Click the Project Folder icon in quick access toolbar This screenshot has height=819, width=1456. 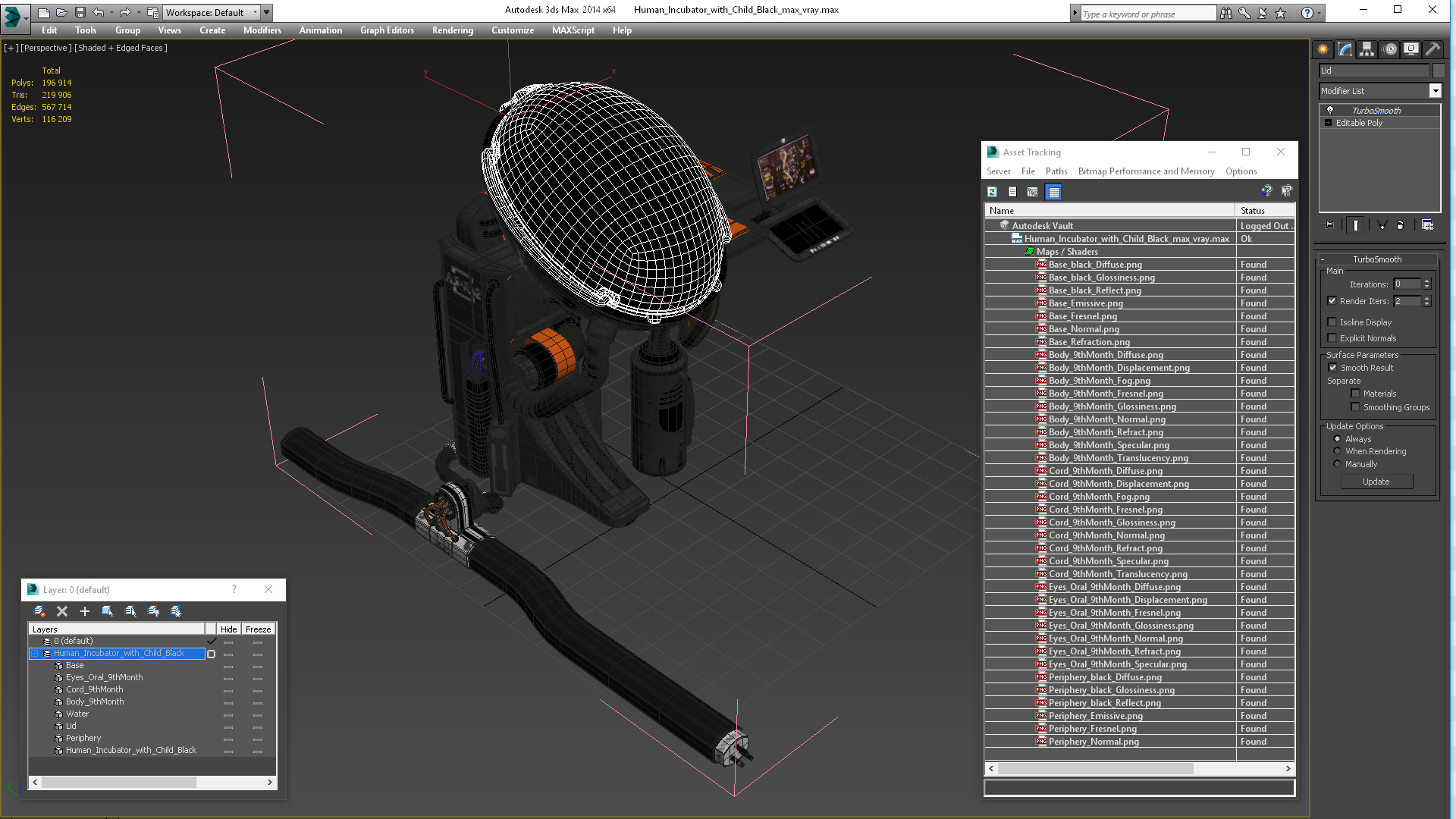[152, 12]
